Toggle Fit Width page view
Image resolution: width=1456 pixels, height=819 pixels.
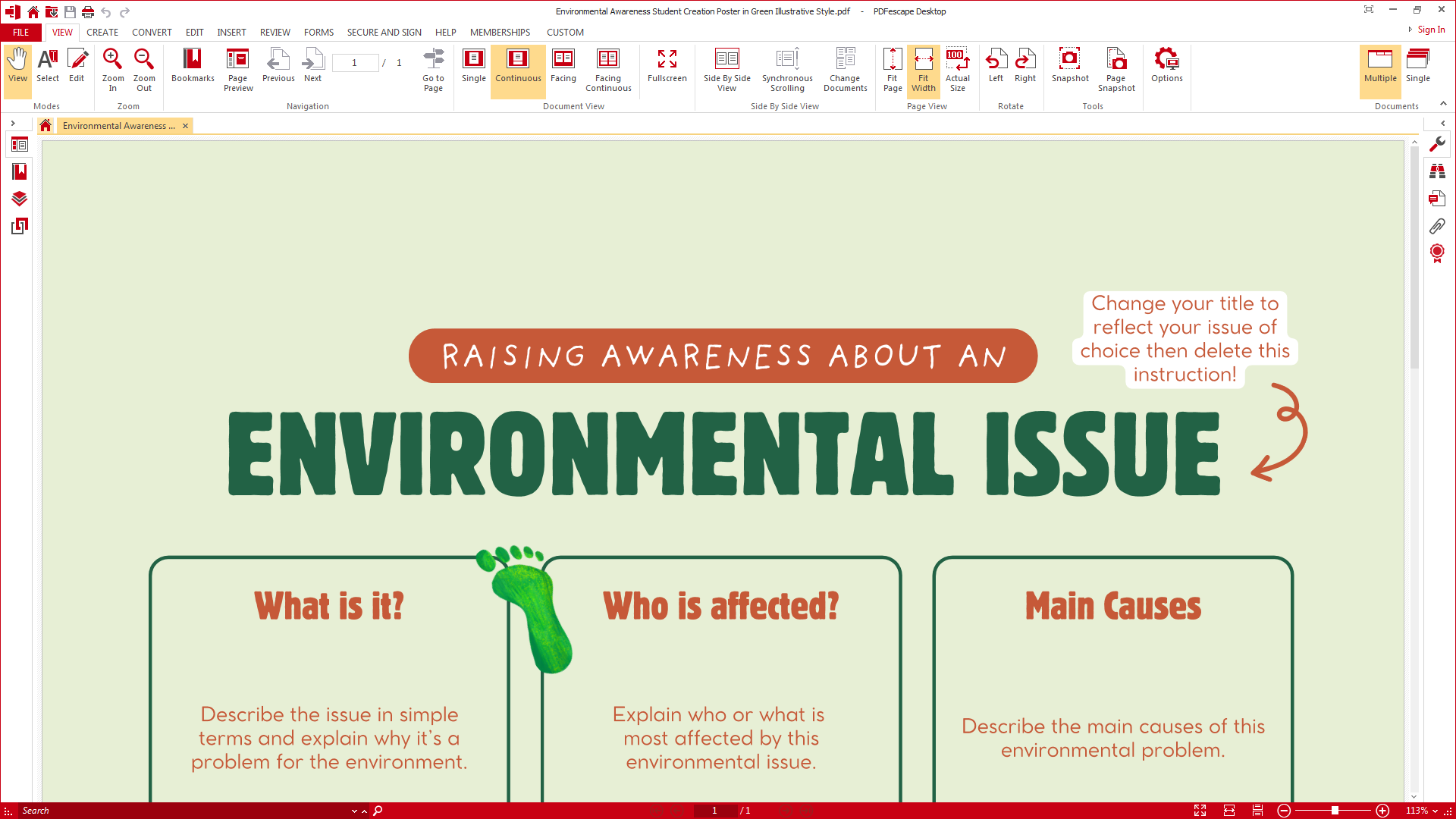pyautogui.click(x=924, y=70)
